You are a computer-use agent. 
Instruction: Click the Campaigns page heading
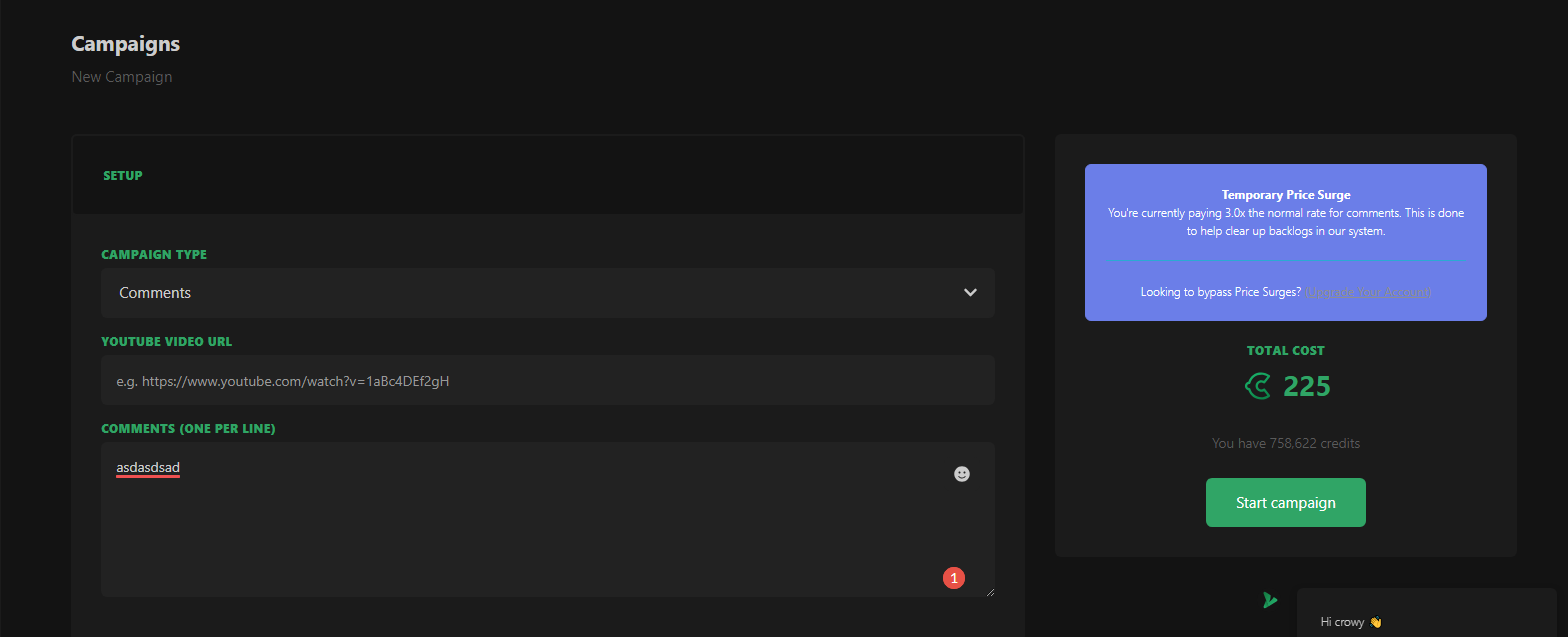tap(126, 44)
